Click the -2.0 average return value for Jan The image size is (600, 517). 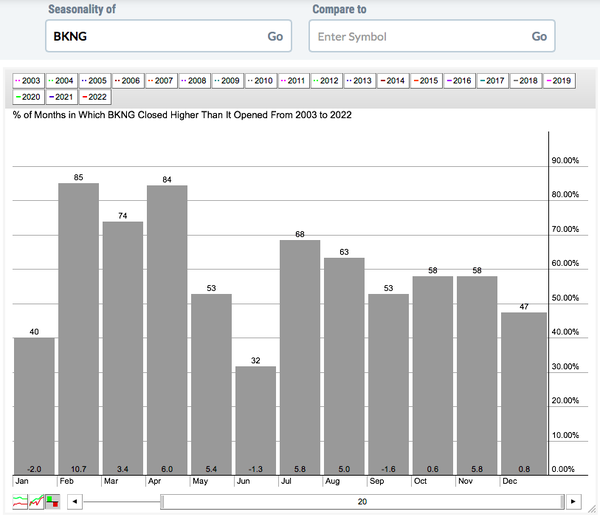click(34, 469)
